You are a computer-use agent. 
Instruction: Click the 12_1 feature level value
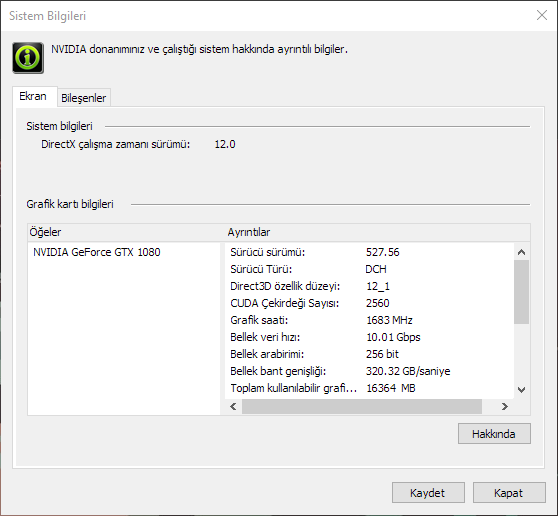[x=378, y=286]
